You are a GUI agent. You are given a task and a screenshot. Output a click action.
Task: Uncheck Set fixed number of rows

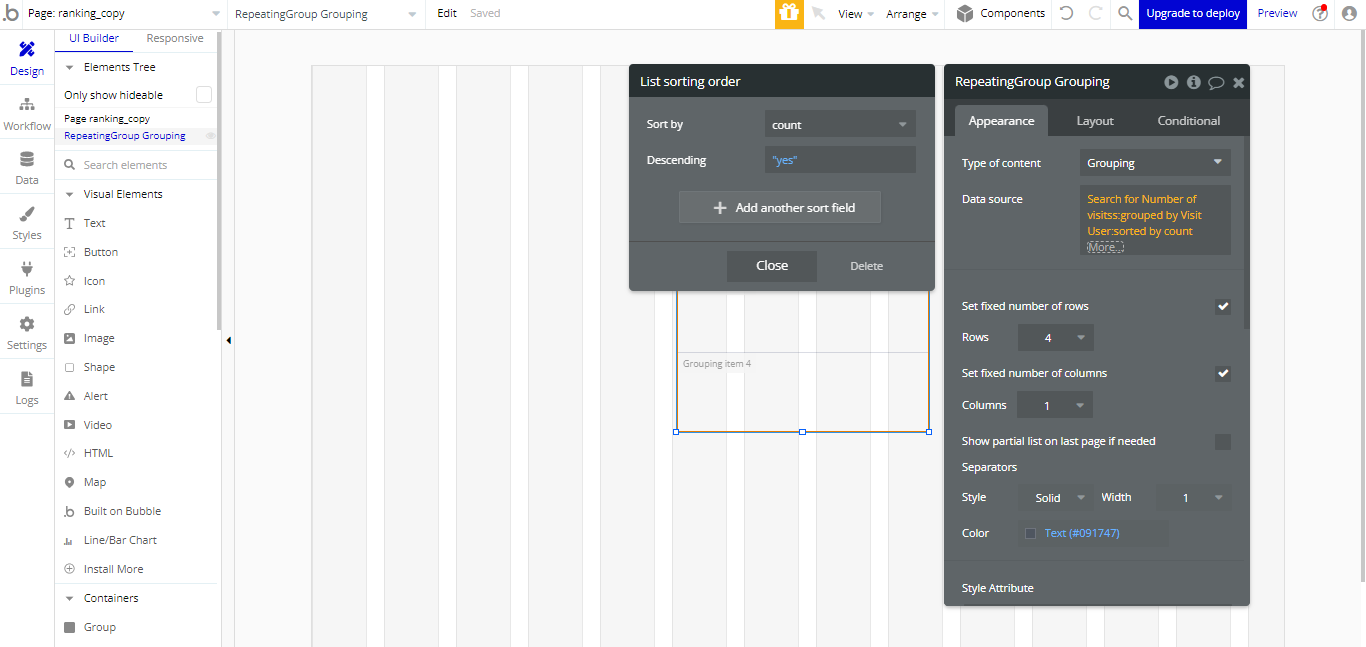coord(1223,307)
